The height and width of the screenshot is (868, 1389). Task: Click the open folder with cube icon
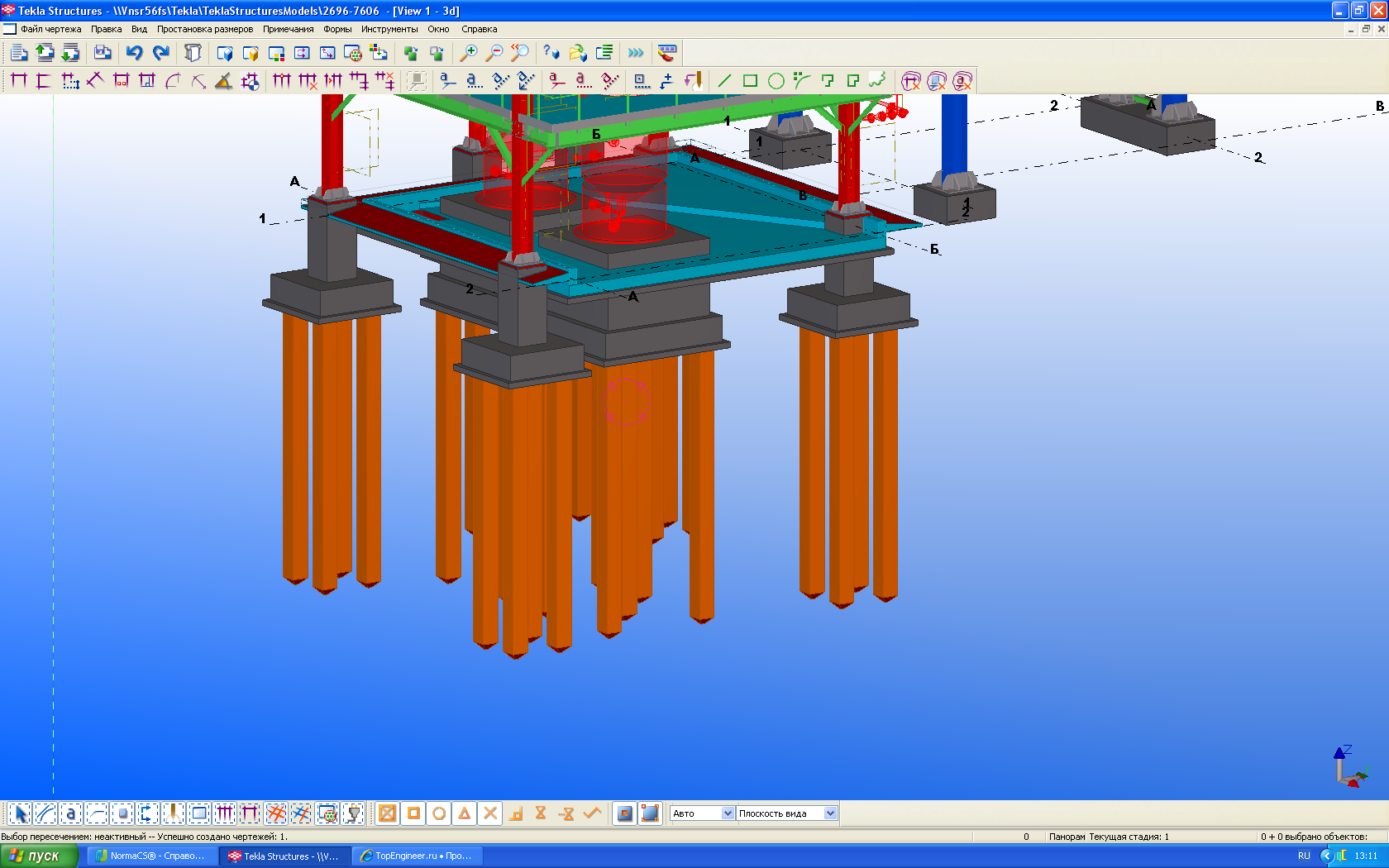point(578,53)
